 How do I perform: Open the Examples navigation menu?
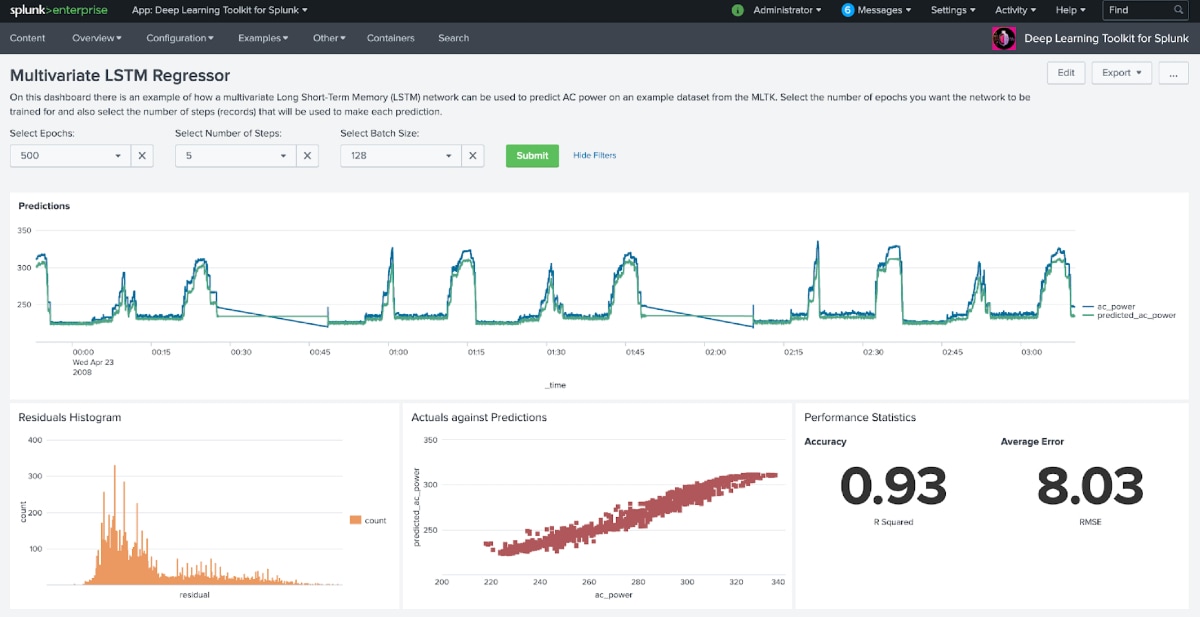(x=263, y=38)
